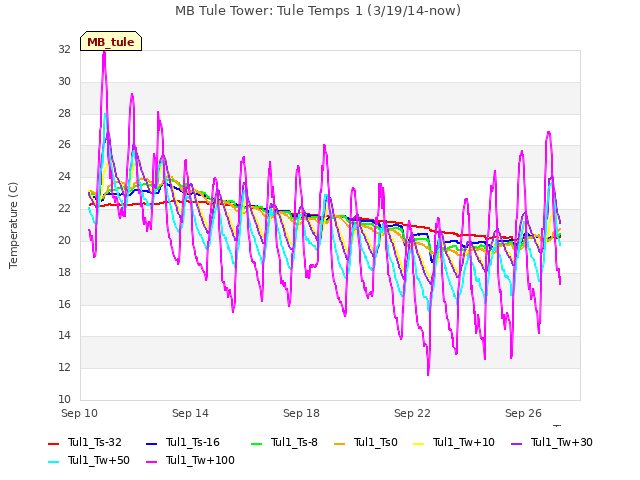Click the 16 y-axis tick label
Image resolution: width=640 pixels, height=480 pixels.
[x=64, y=304]
